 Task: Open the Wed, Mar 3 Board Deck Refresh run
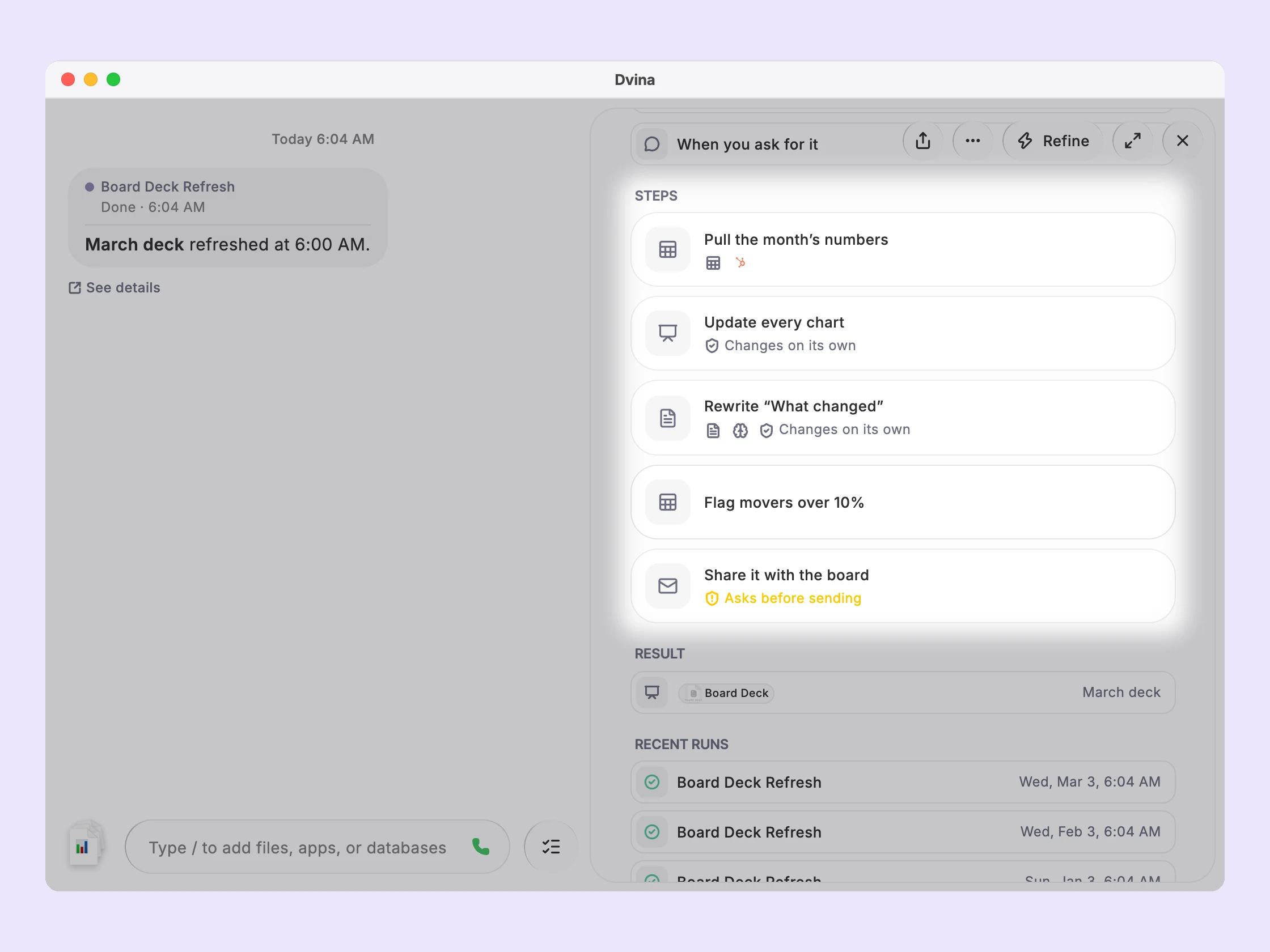pyautogui.click(x=903, y=782)
